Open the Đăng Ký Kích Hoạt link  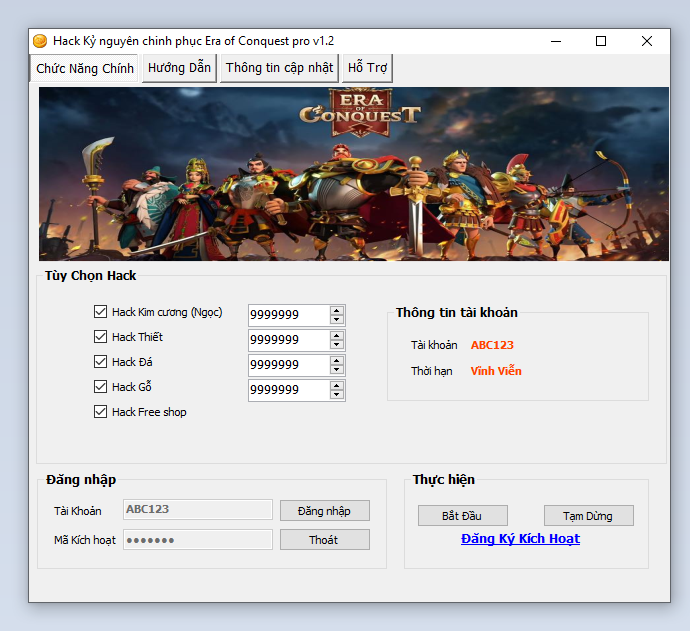pyautogui.click(x=520, y=539)
